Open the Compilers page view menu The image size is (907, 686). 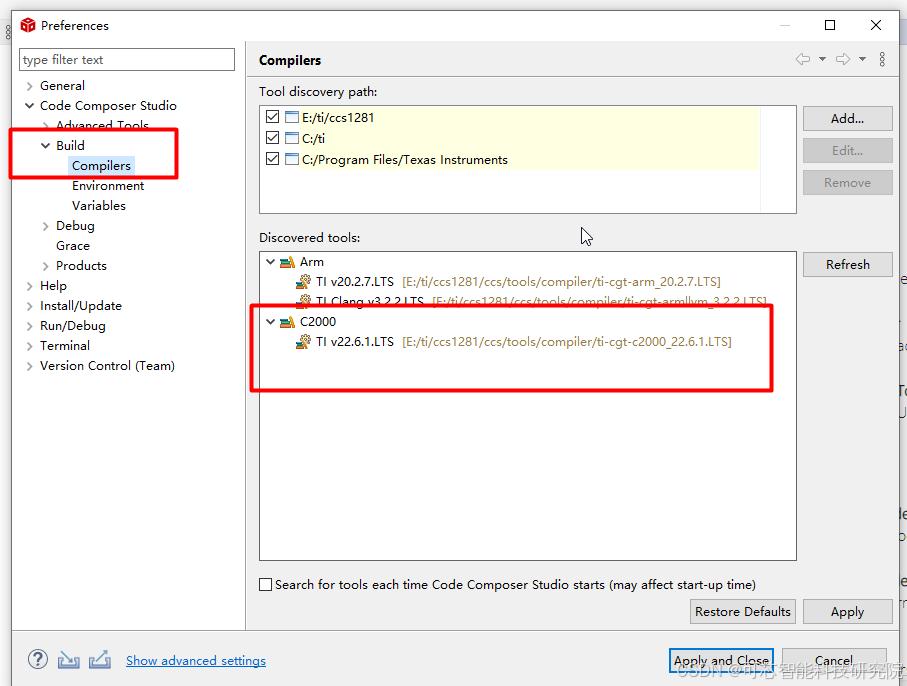882,59
